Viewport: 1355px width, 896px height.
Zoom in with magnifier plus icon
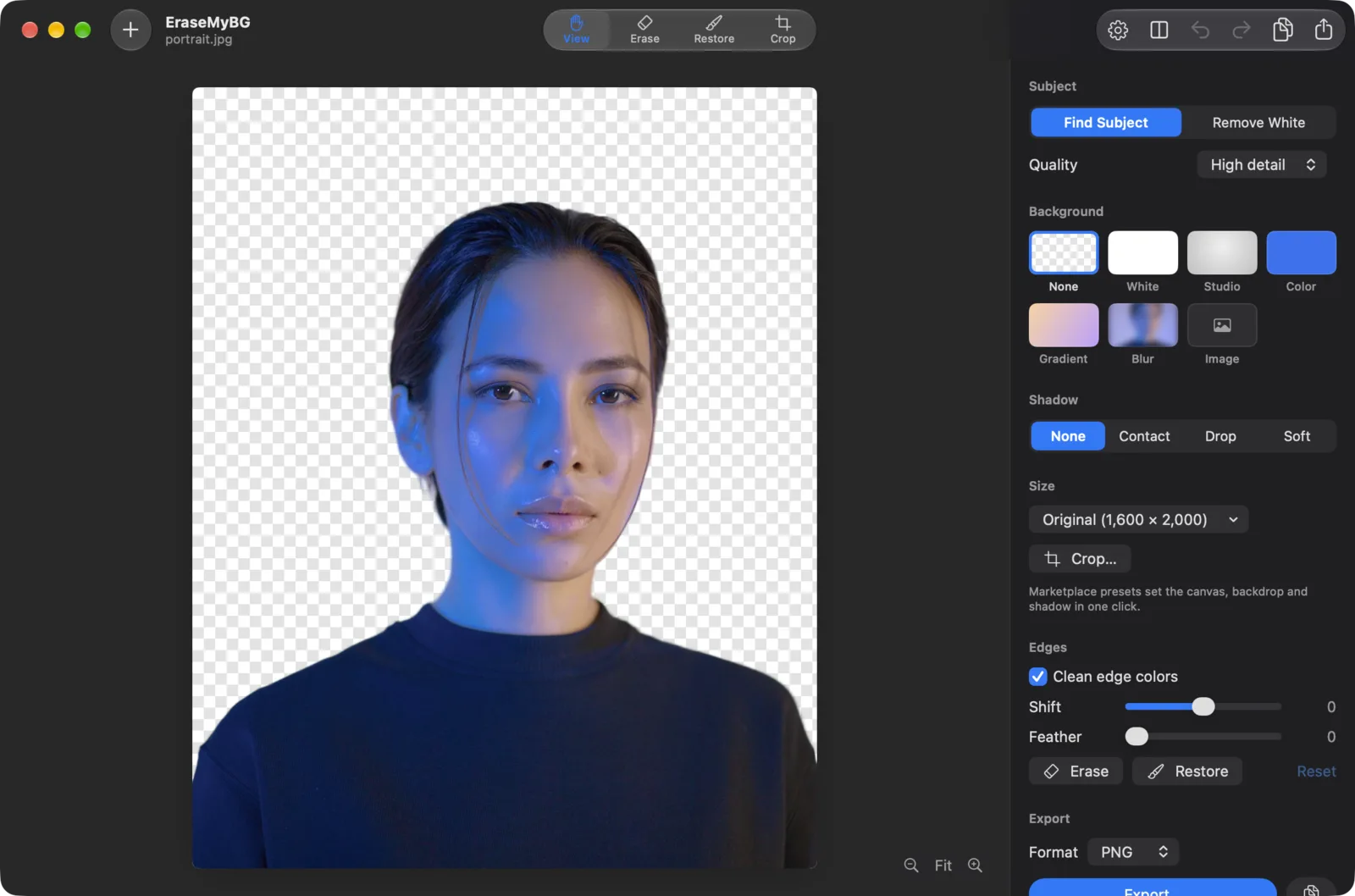(976, 865)
